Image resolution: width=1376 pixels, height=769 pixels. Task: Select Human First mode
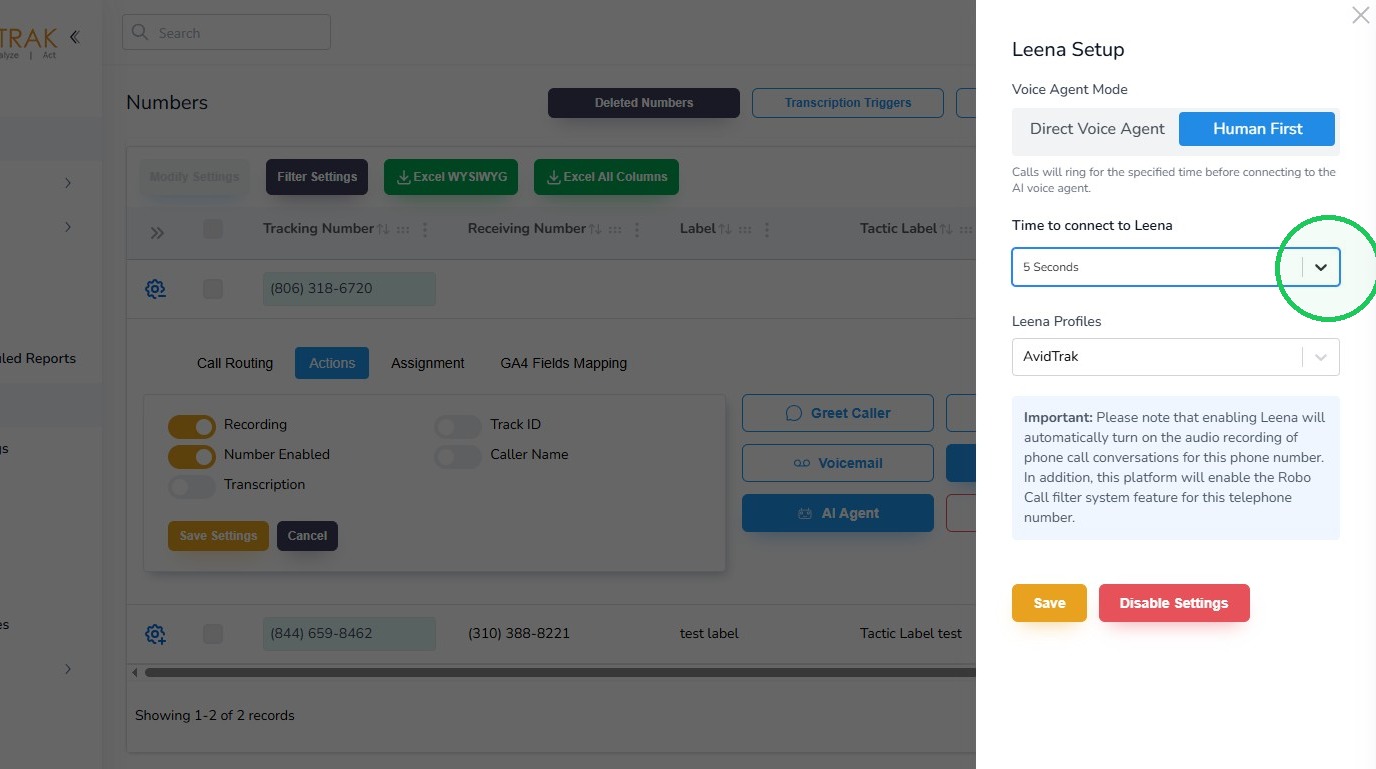1257,129
